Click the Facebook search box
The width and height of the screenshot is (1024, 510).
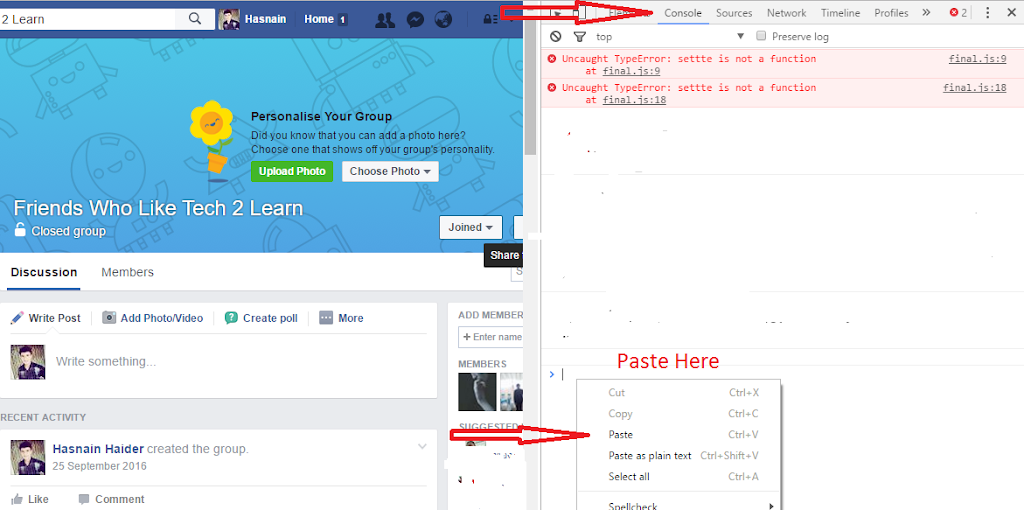[88, 19]
